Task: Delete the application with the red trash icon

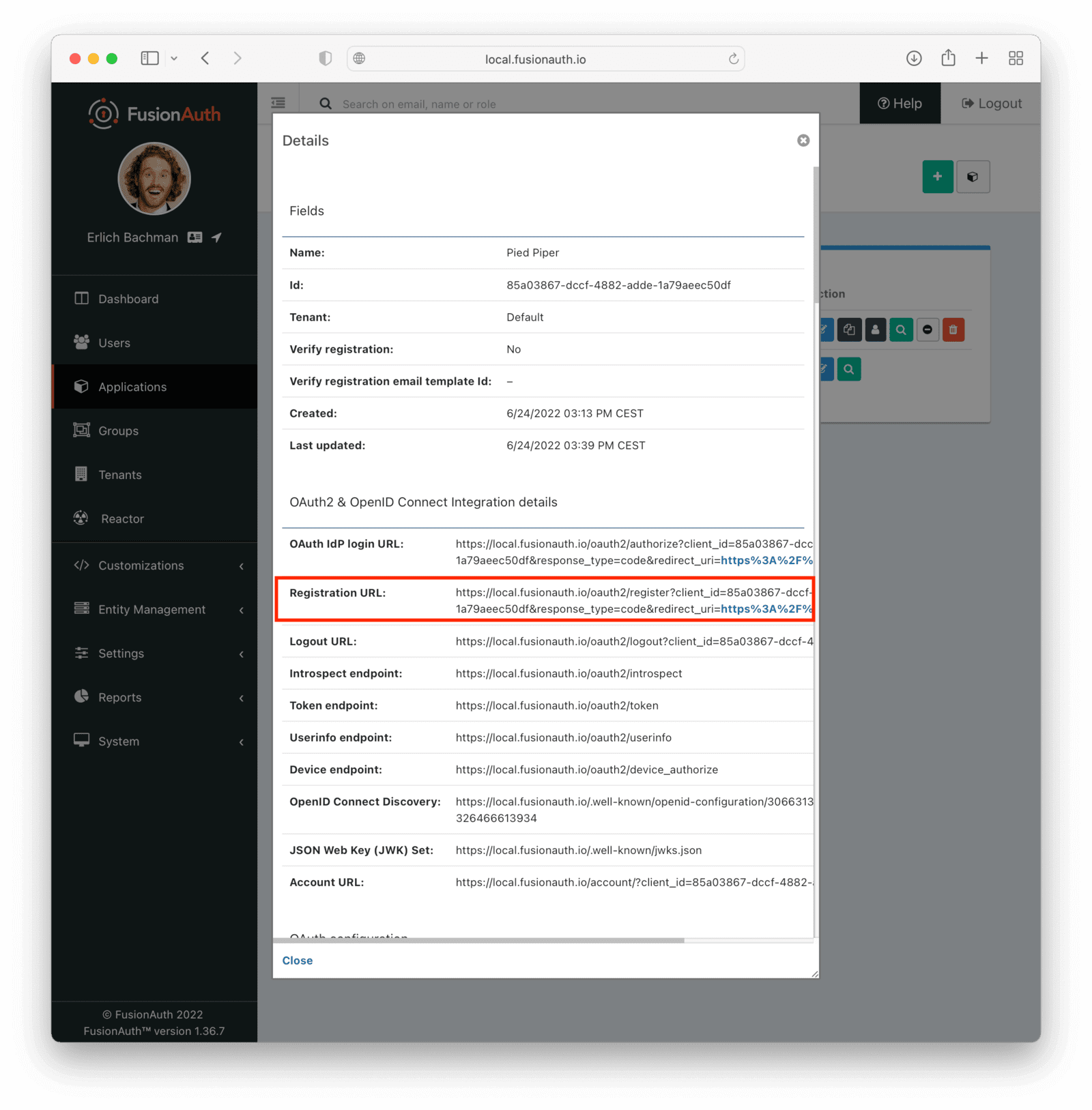Action: tap(953, 330)
